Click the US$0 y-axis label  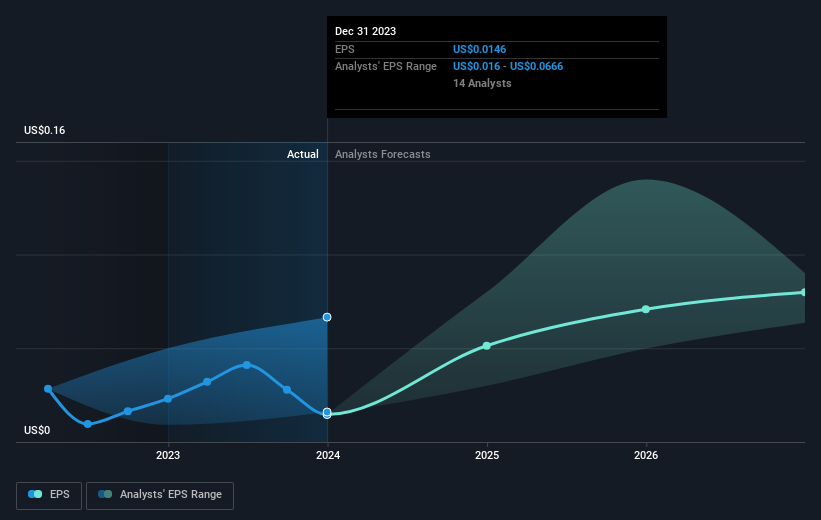click(37, 430)
